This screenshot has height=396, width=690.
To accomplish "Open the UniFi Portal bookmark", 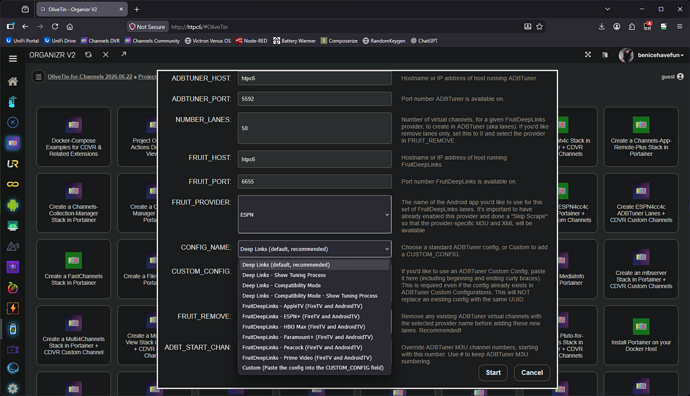I will coord(22,41).
